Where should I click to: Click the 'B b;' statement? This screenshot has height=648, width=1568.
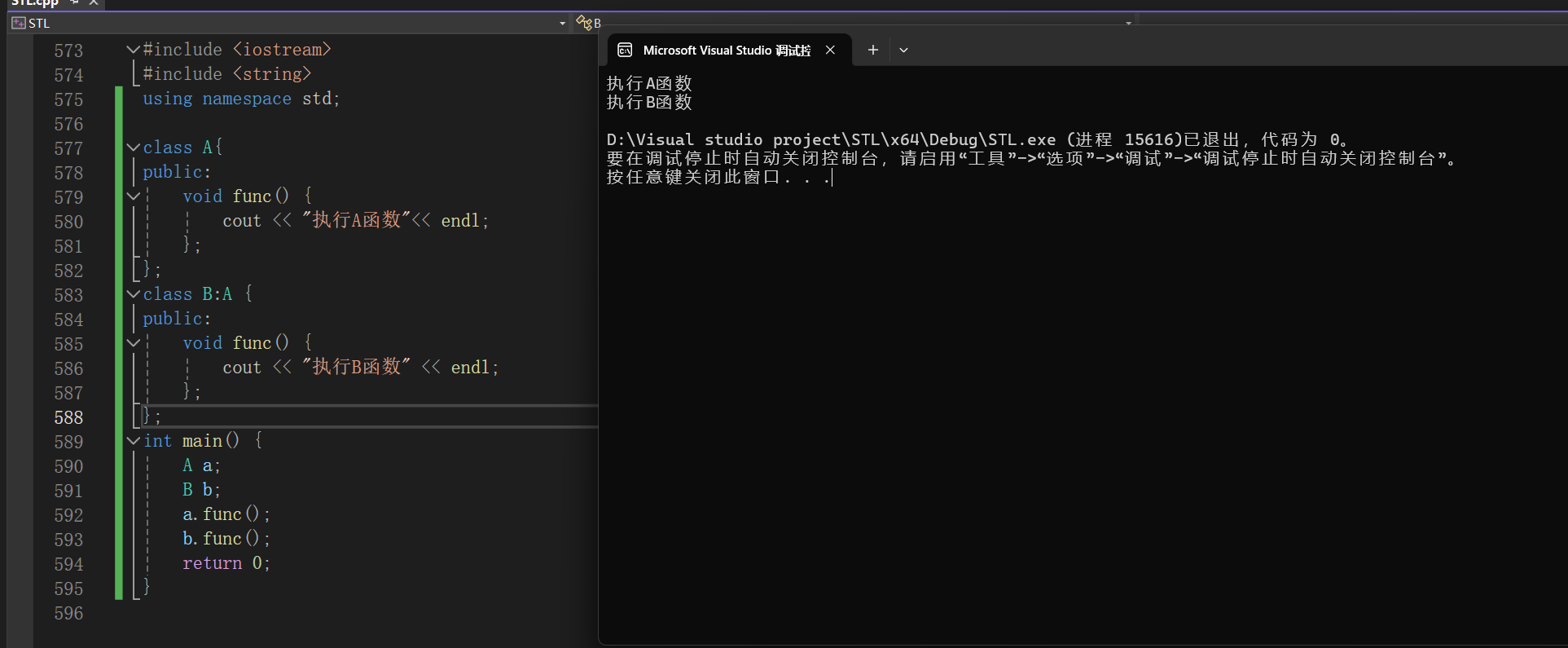click(x=201, y=490)
